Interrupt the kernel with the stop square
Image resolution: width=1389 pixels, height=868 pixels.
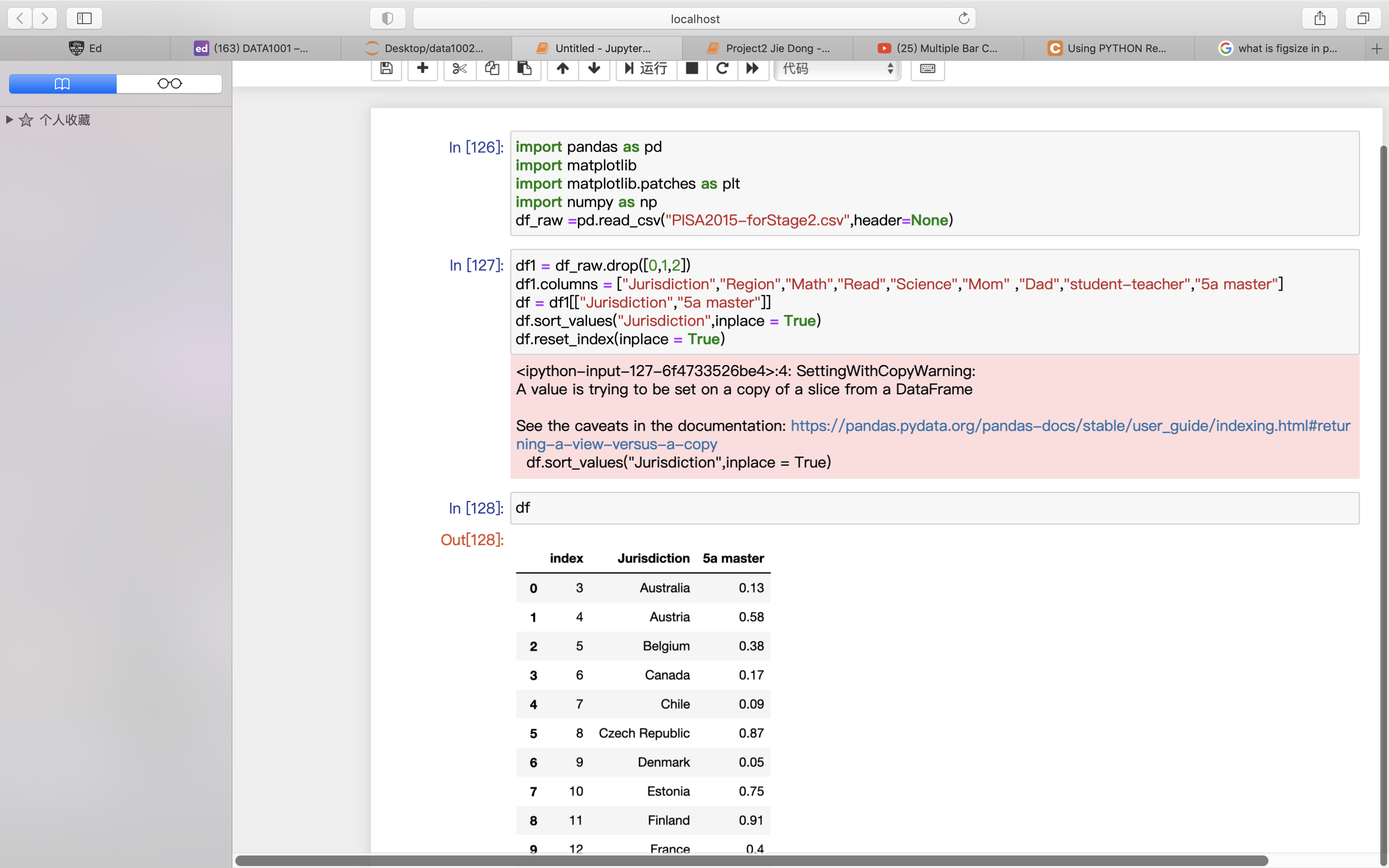[x=692, y=69]
